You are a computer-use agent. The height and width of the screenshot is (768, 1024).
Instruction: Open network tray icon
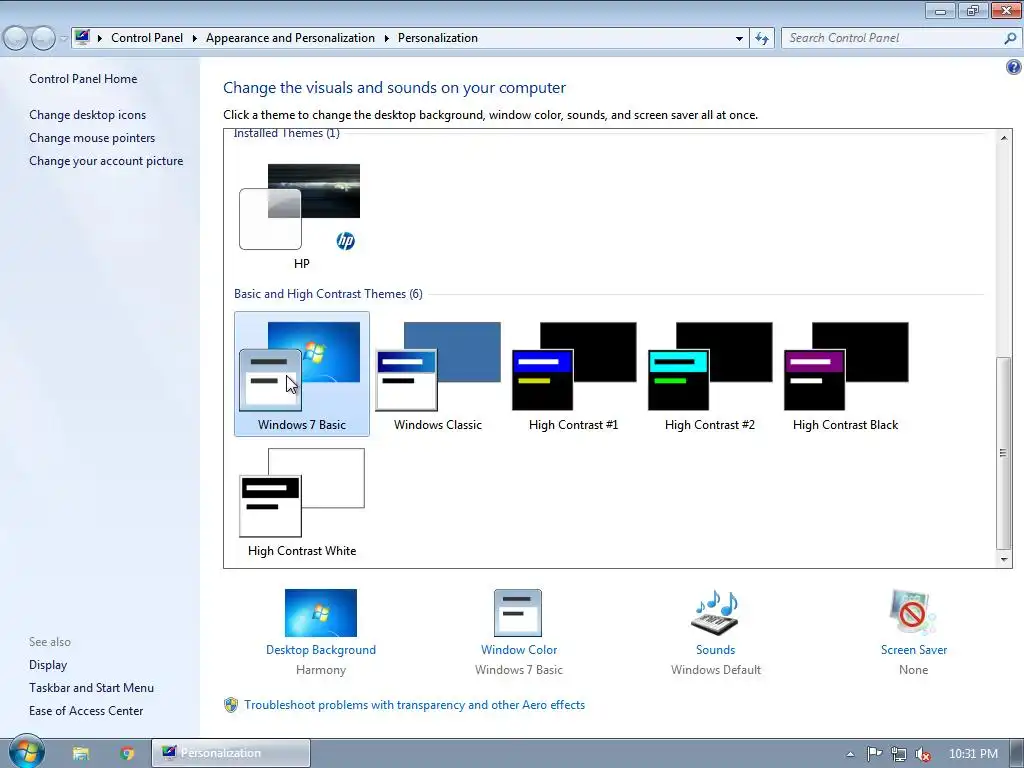(899, 754)
